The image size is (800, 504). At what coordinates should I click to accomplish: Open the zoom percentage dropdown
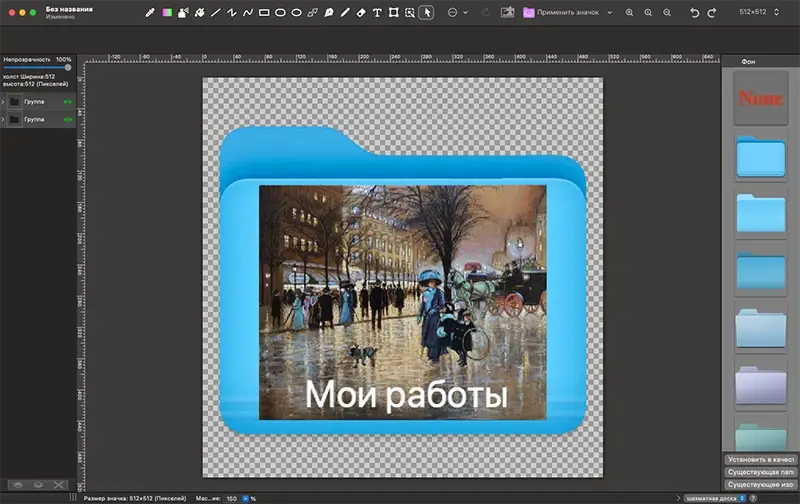coord(245,498)
